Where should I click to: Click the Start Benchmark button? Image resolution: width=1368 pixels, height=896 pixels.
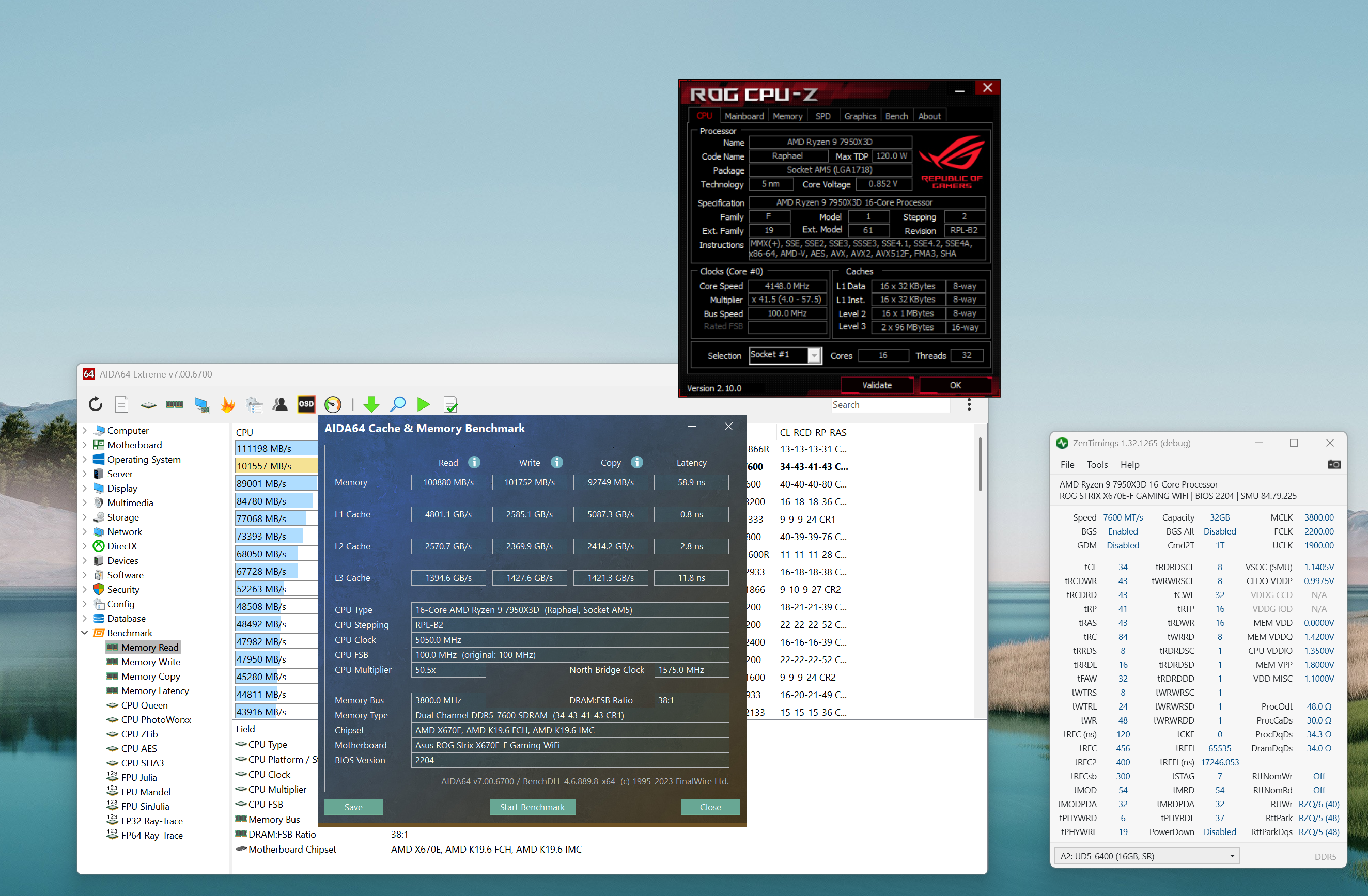coord(532,807)
